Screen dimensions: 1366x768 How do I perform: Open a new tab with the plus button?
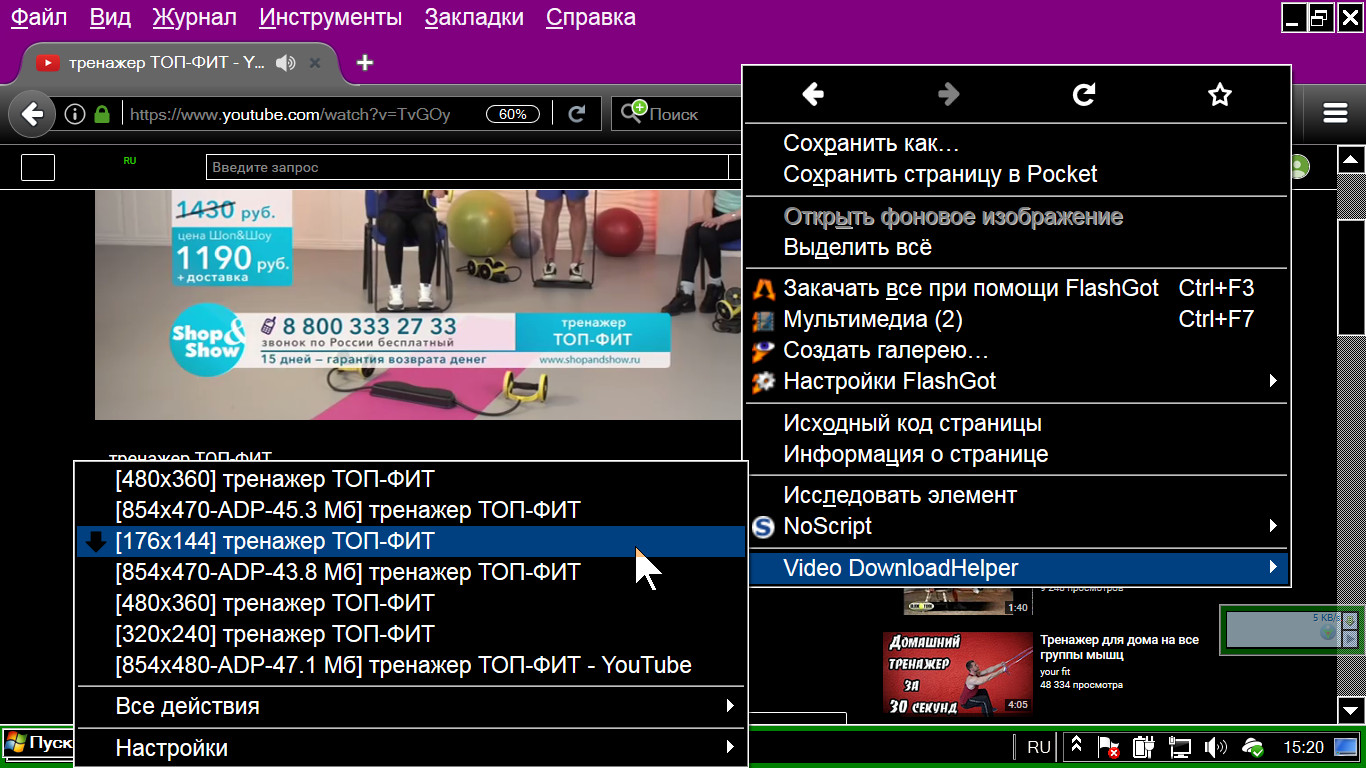click(x=365, y=63)
